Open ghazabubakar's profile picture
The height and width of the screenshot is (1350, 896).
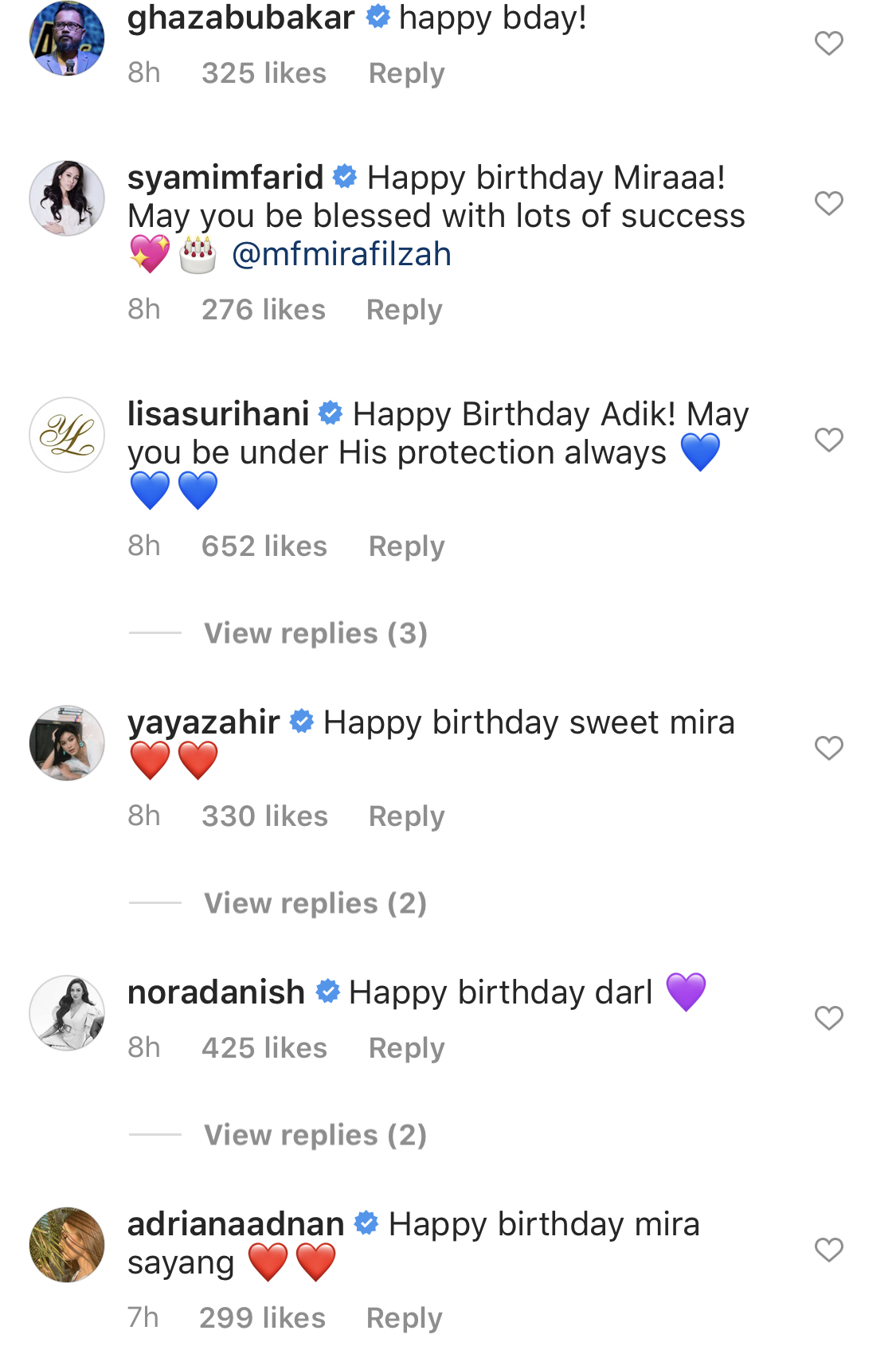67,38
